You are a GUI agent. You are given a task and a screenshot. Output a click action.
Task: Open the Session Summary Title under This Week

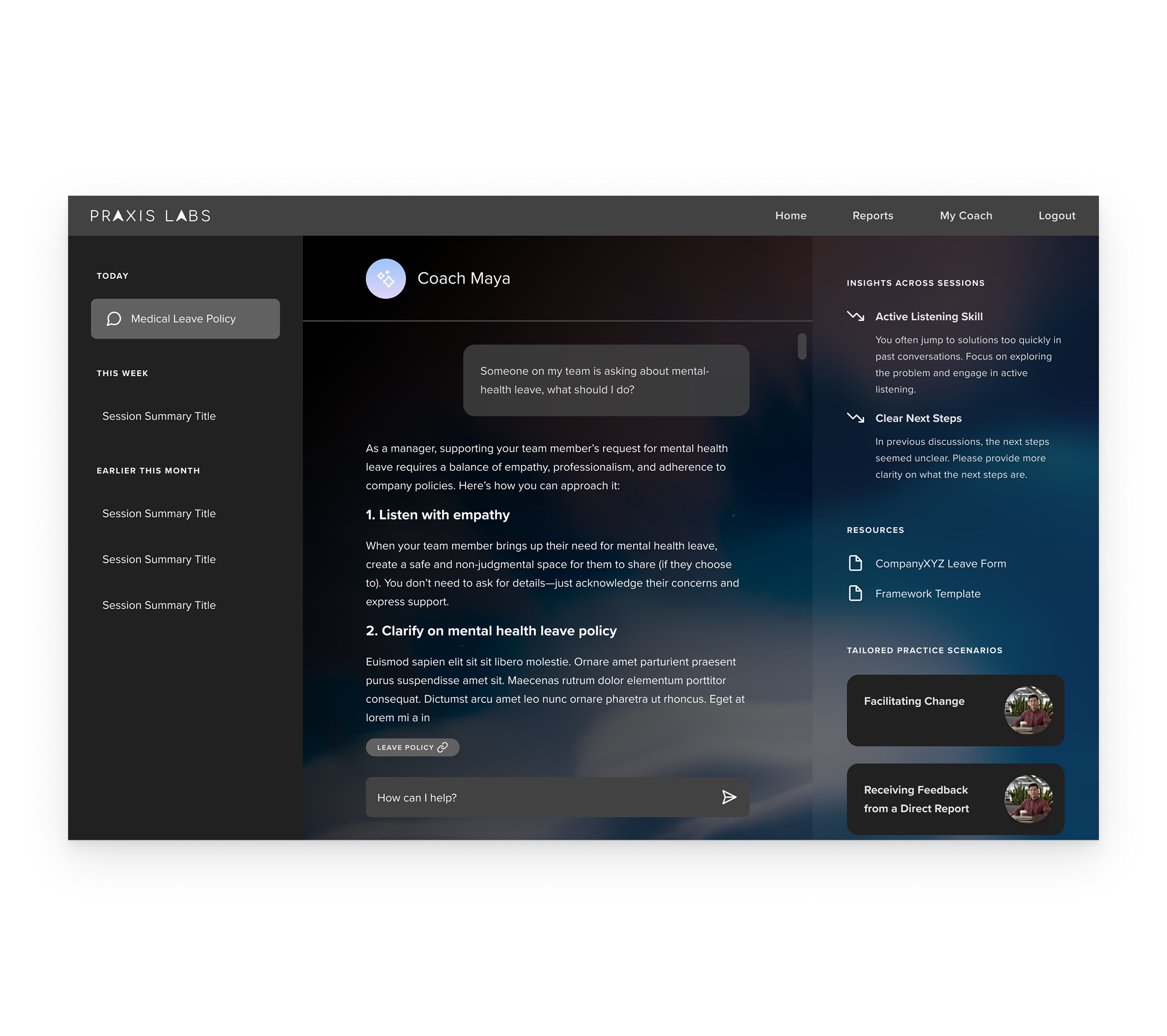point(159,416)
